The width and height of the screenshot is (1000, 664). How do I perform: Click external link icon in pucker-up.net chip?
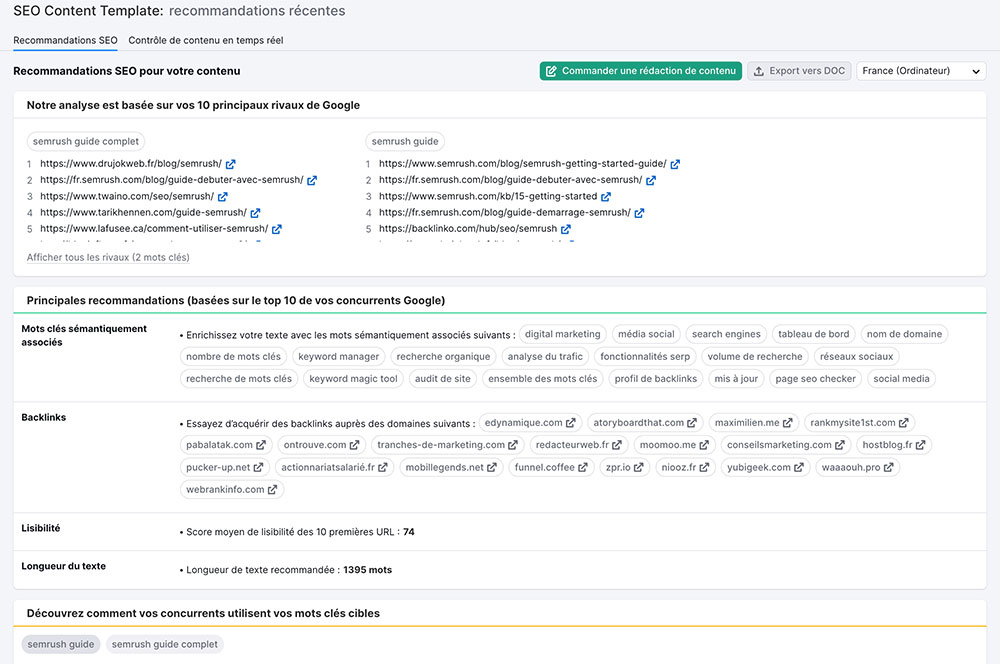(x=258, y=468)
